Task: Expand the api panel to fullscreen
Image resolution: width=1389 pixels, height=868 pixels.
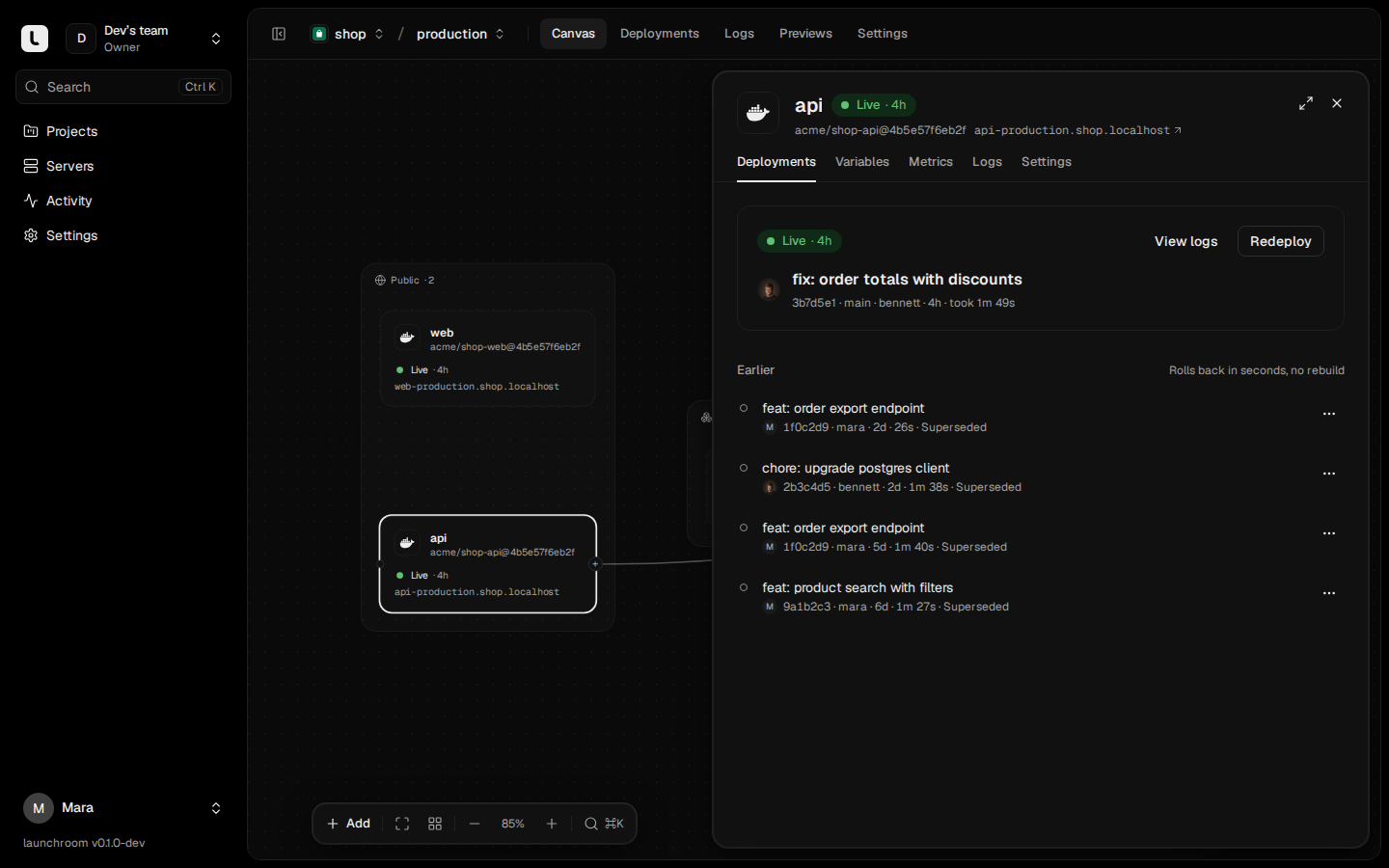Action: 1306,103
